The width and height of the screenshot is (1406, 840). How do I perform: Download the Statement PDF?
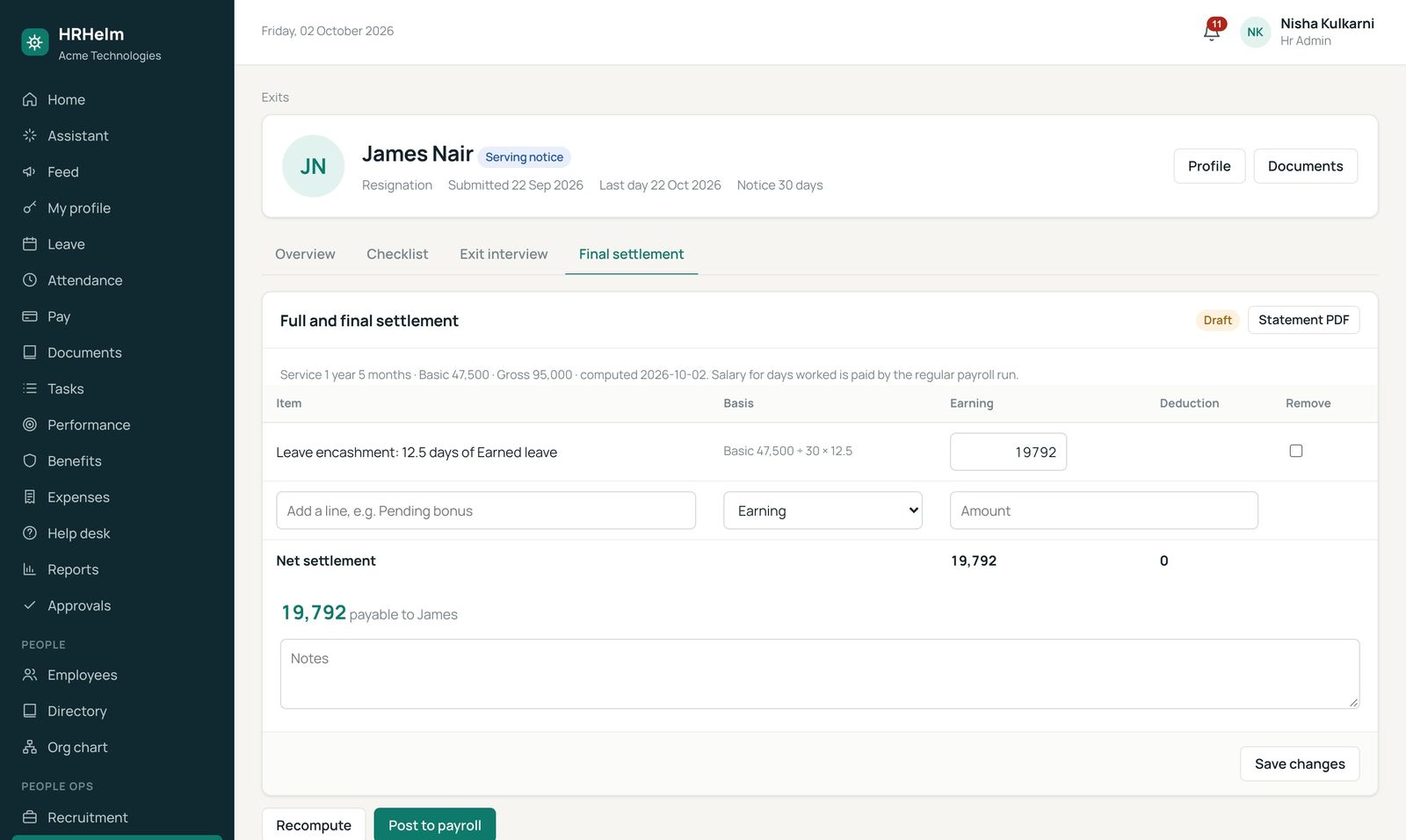point(1303,320)
